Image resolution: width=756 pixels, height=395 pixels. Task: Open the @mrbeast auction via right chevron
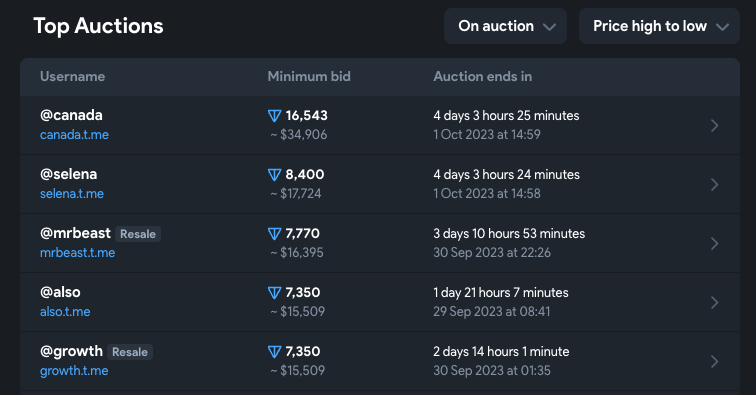click(715, 244)
